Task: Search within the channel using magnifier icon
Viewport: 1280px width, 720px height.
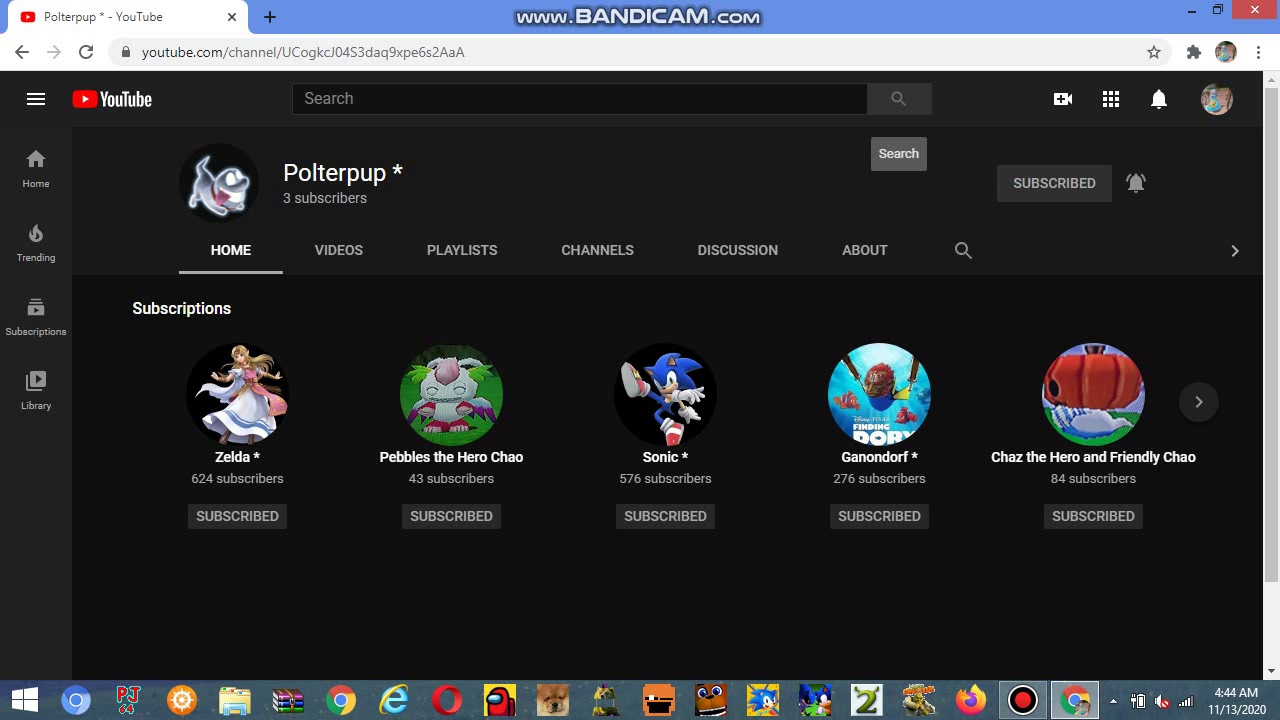Action: point(963,250)
